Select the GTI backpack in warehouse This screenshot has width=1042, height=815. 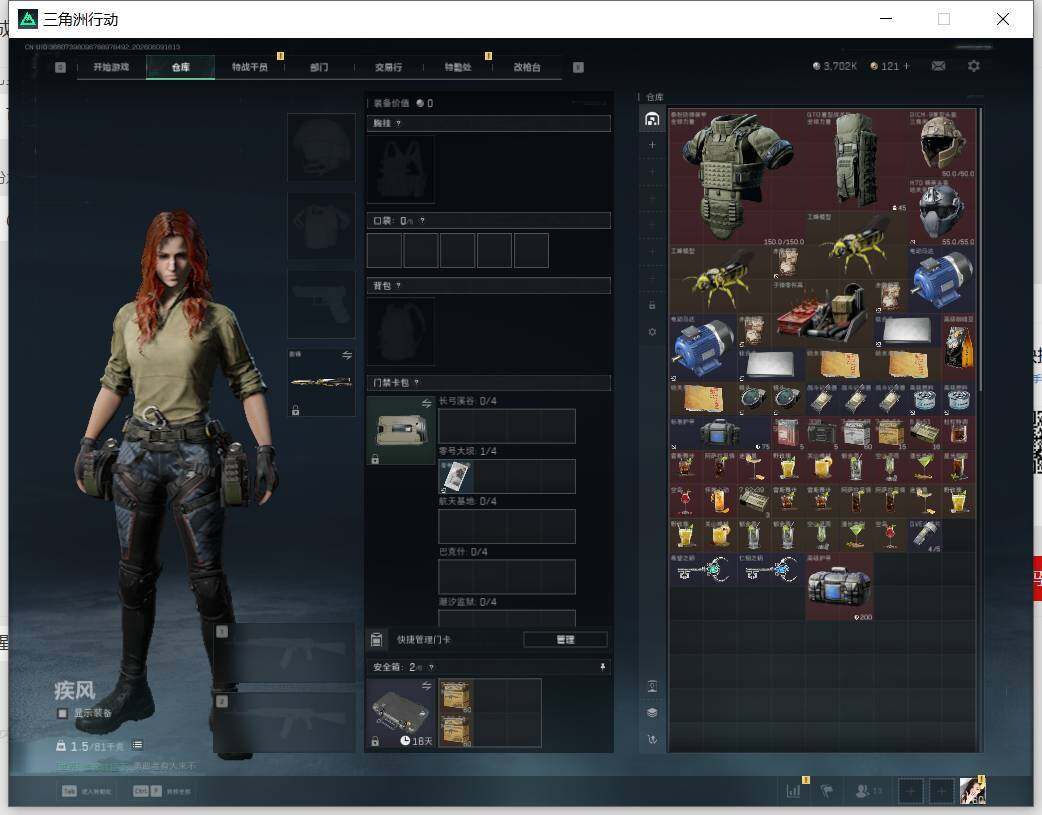[857, 161]
